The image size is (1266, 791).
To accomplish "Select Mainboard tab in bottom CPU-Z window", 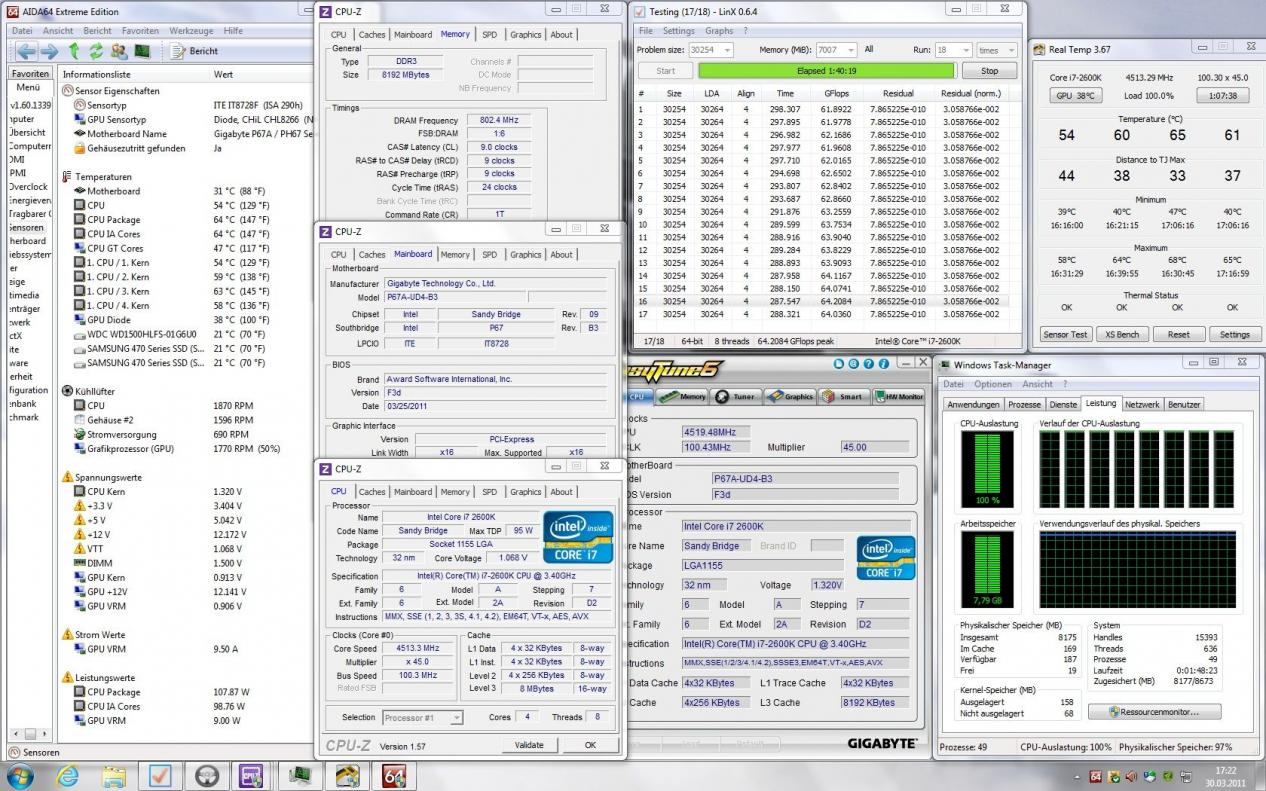I will tap(413, 491).
